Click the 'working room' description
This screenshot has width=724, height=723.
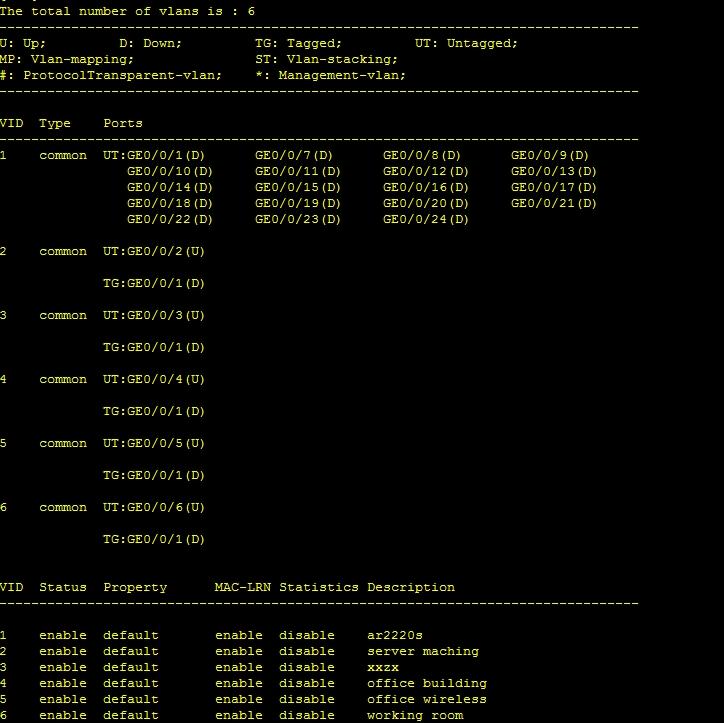pyautogui.click(x=415, y=716)
